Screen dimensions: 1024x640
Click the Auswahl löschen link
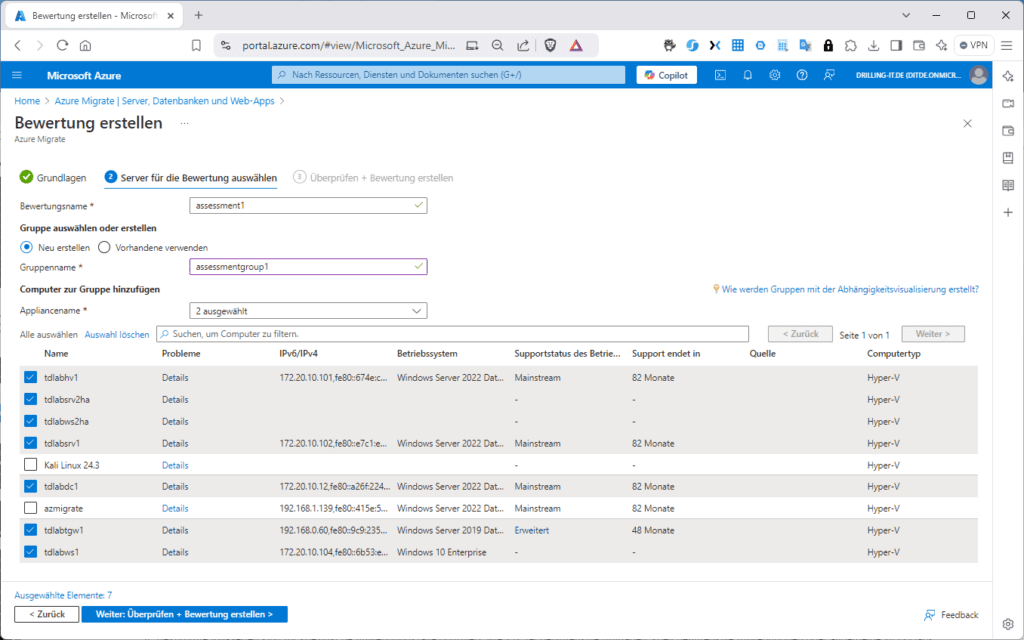(117, 334)
